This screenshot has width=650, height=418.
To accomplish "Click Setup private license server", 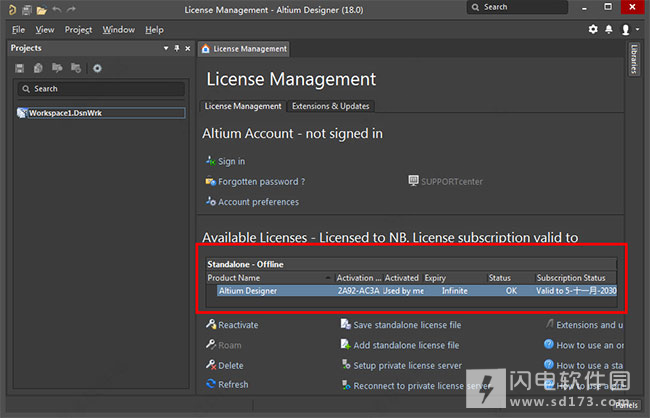I will tap(407, 366).
